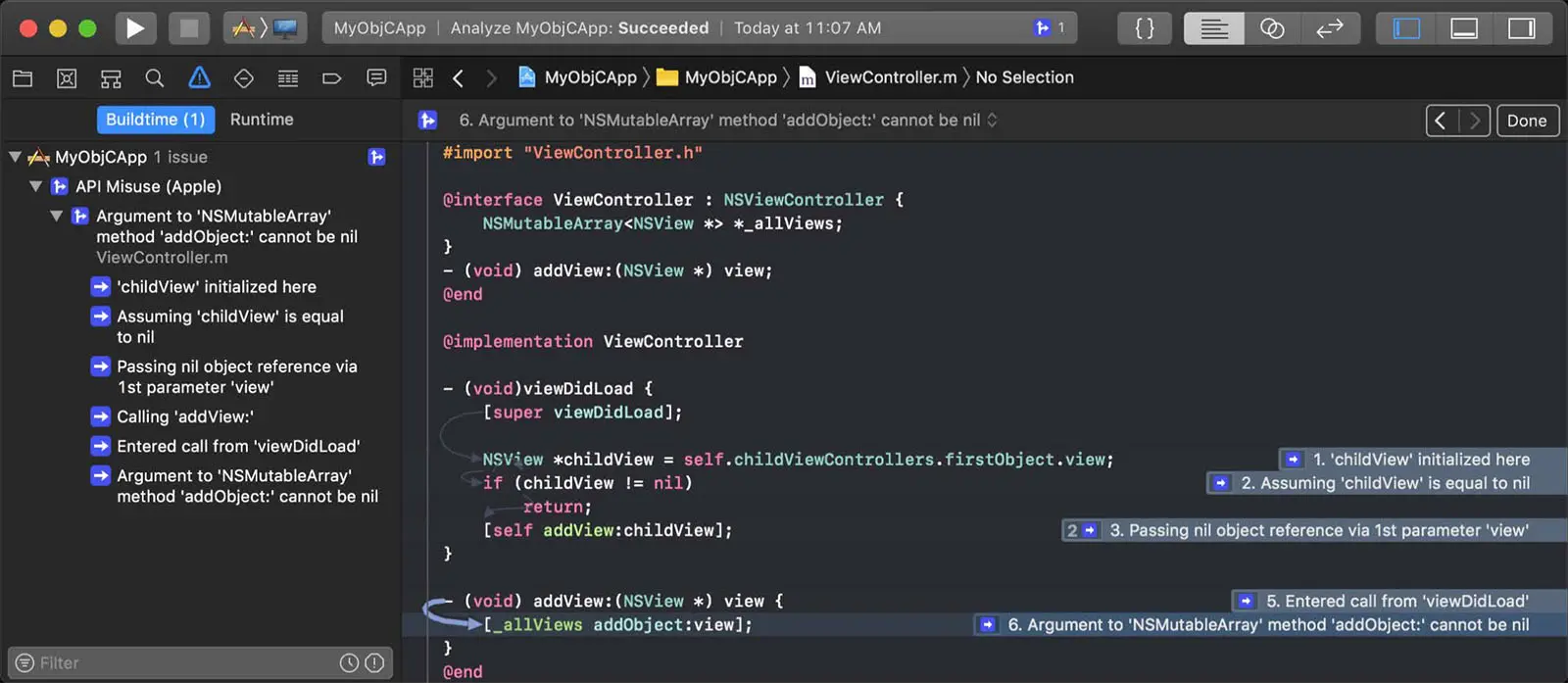Select the MyObjCApp 1 issue row
This screenshot has width=1568, height=683.
tap(201, 157)
